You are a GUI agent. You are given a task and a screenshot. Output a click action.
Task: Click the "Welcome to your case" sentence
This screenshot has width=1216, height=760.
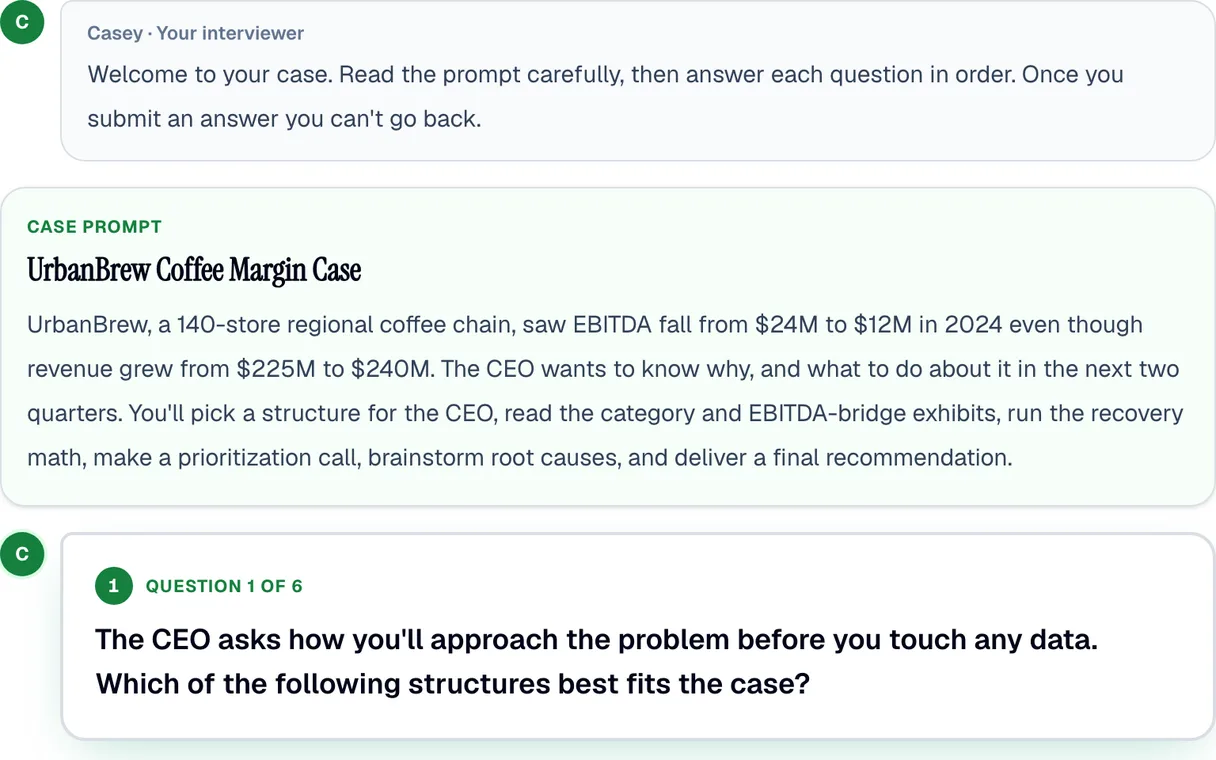pos(204,74)
